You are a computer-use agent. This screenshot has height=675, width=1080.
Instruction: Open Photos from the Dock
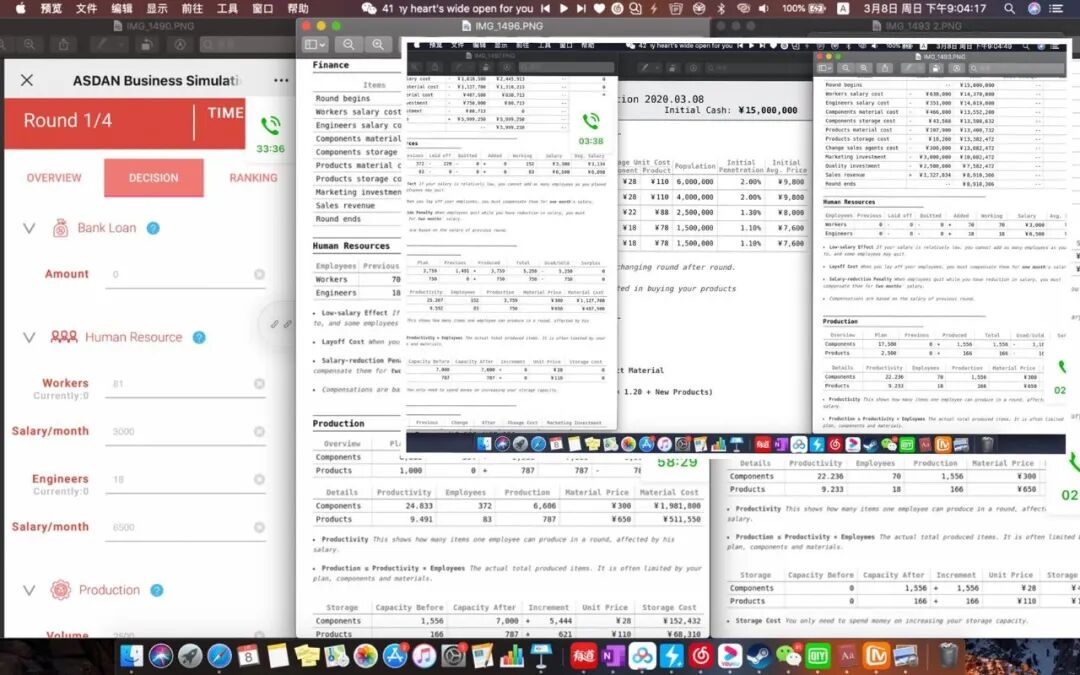click(x=366, y=655)
